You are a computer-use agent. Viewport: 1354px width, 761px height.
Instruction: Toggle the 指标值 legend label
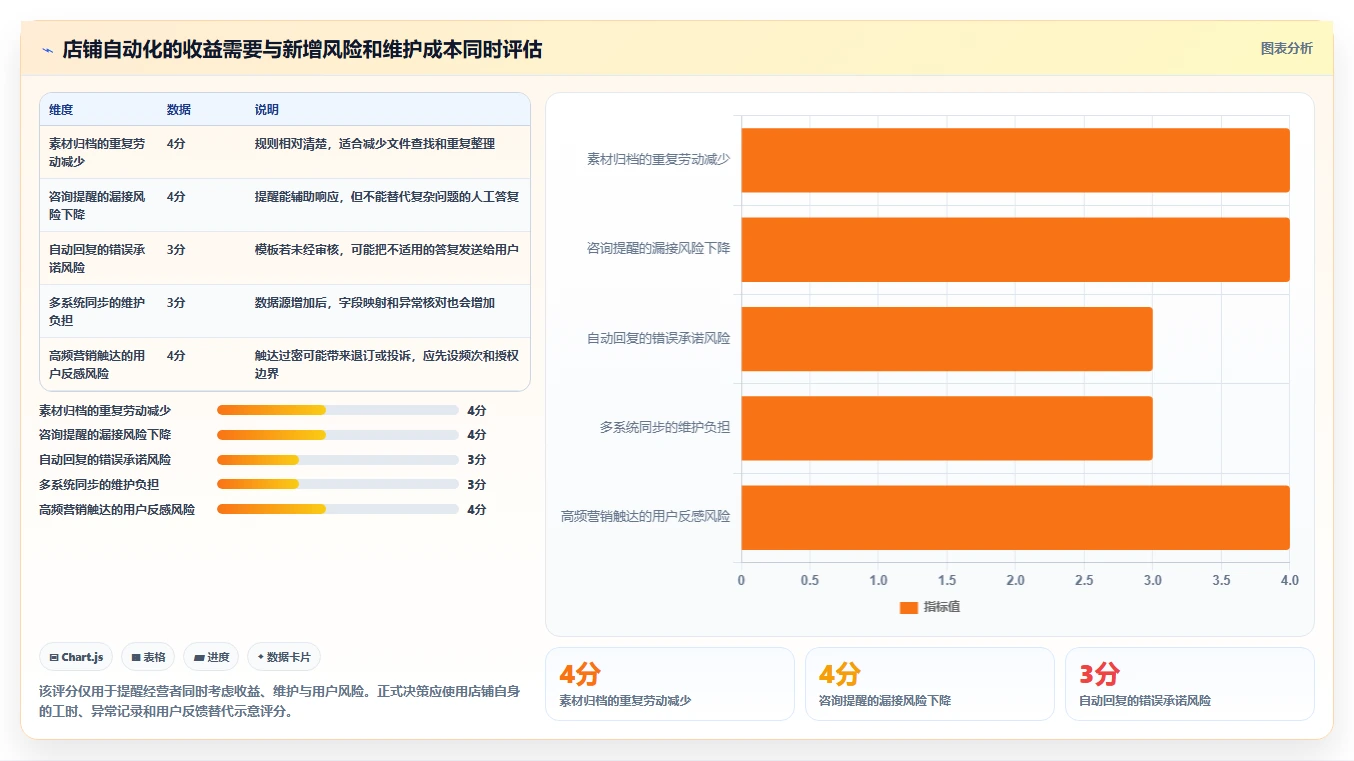[x=942, y=607]
